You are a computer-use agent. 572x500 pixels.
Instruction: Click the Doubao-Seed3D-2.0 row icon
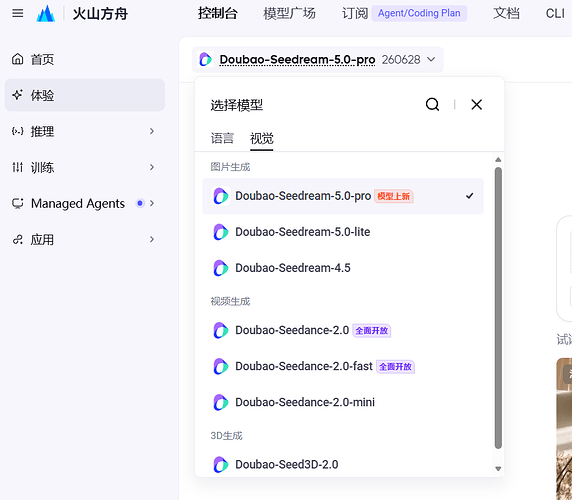pyautogui.click(x=221, y=464)
